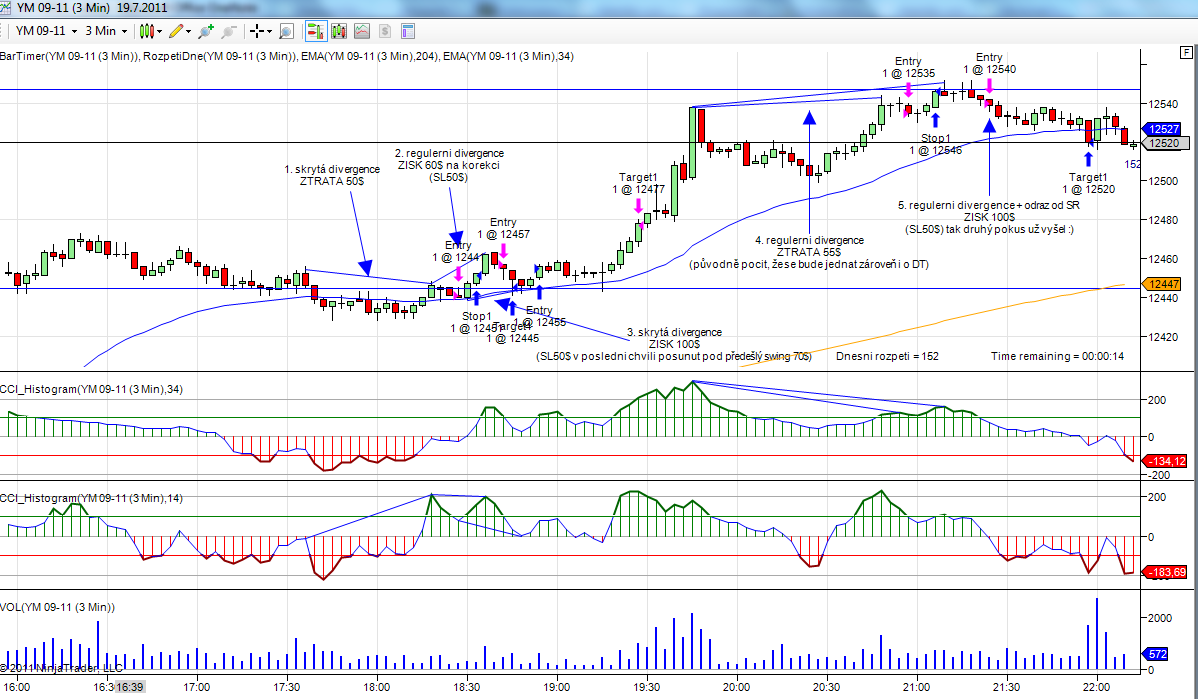Click the '4. regulerni divergence' annotation text
The height and width of the screenshot is (699, 1198).
(x=809, y=240)
